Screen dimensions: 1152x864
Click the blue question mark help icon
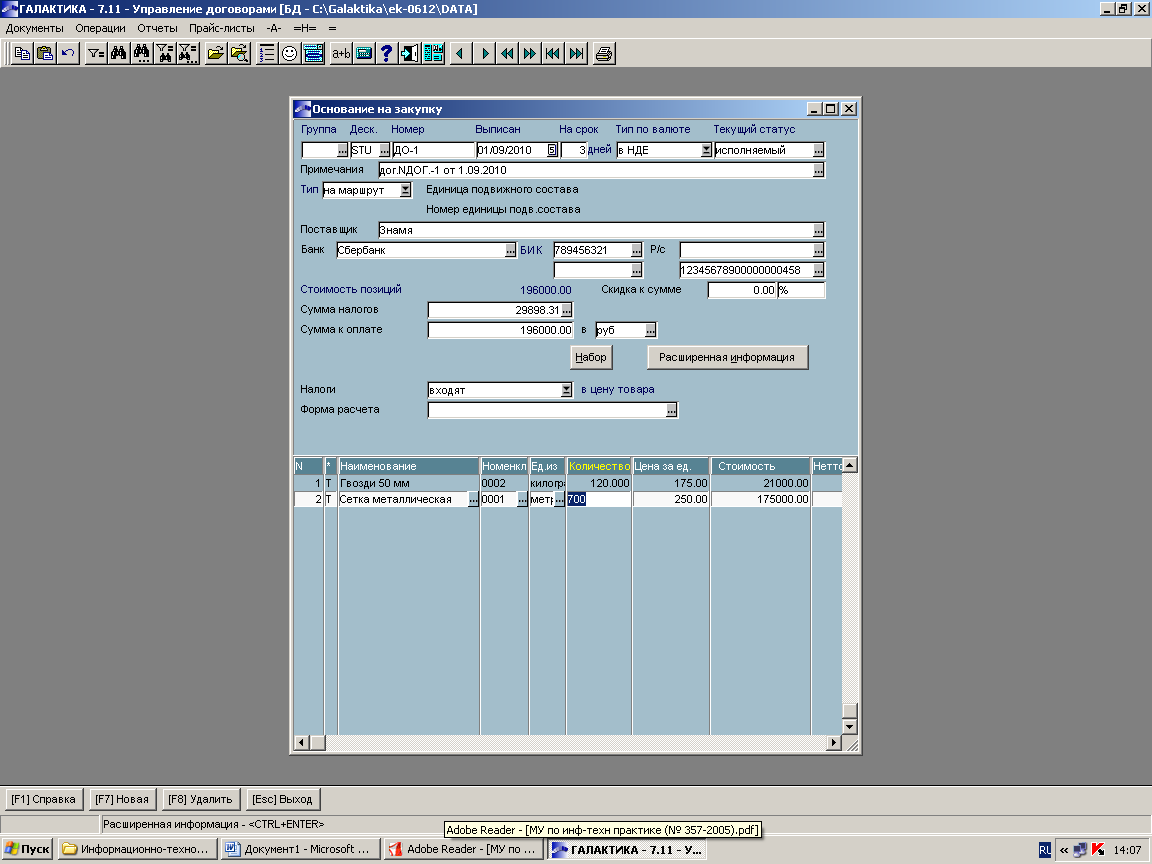387,54
